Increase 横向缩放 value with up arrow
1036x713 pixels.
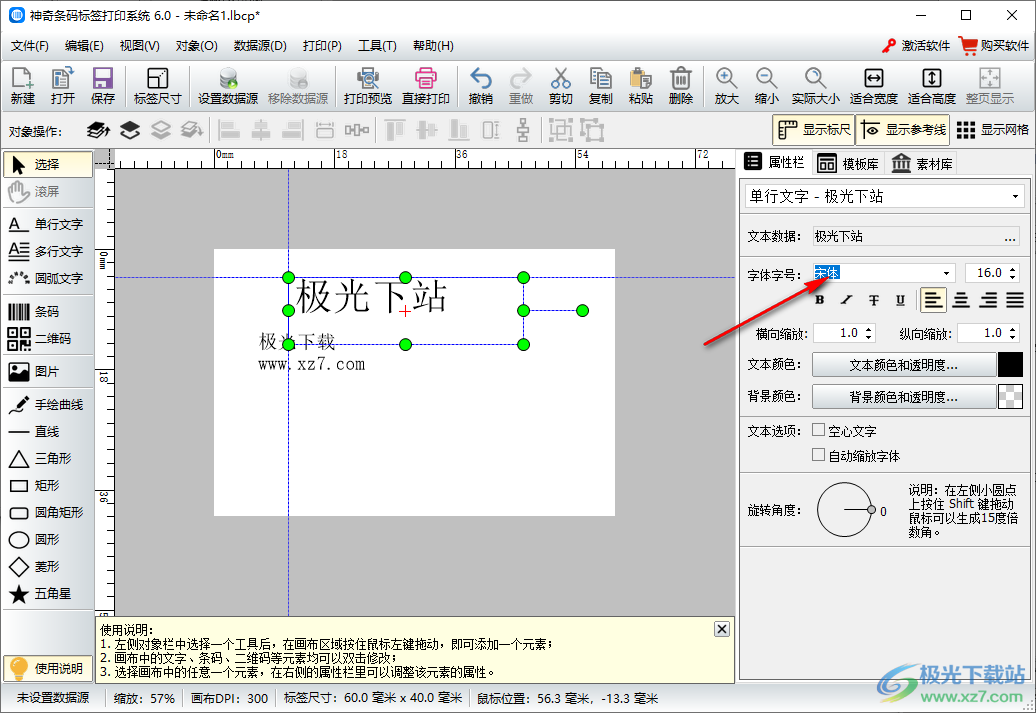point(869,328)
